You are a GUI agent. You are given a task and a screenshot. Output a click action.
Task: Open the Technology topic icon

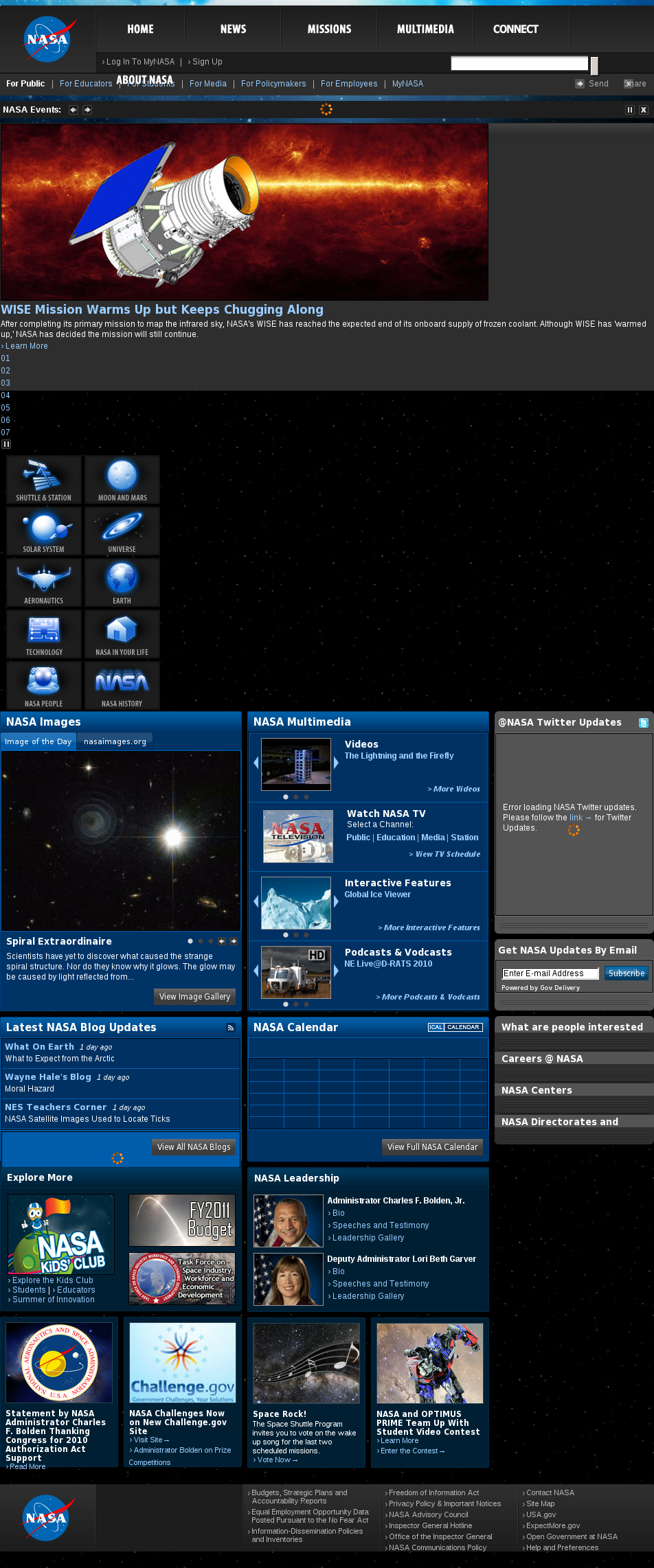pyautogui.click(x=44, y=634)
